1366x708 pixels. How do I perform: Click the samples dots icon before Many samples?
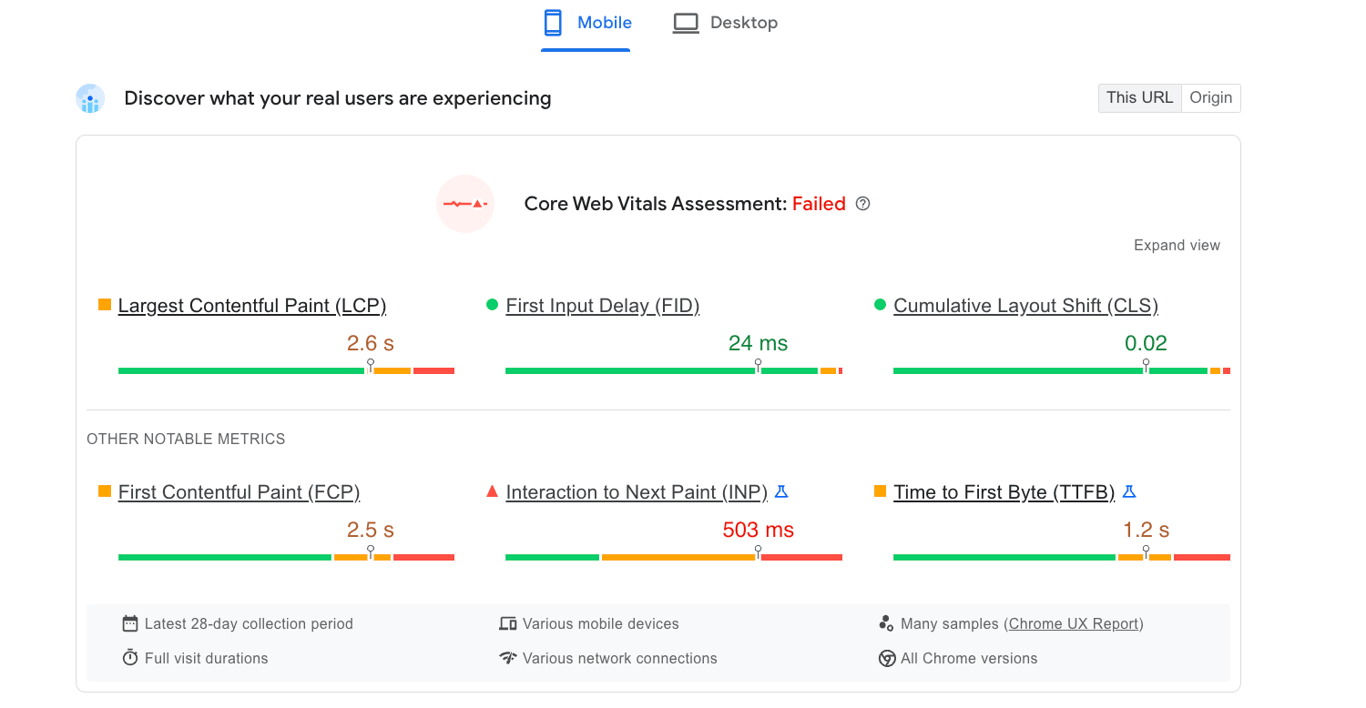886,622
